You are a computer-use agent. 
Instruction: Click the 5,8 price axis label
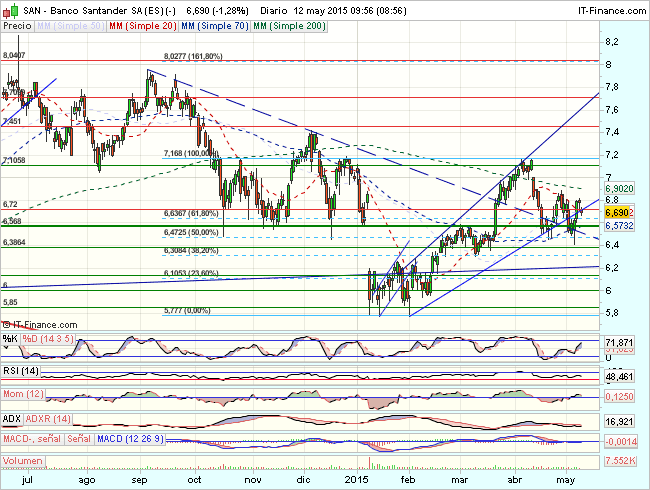612,313
